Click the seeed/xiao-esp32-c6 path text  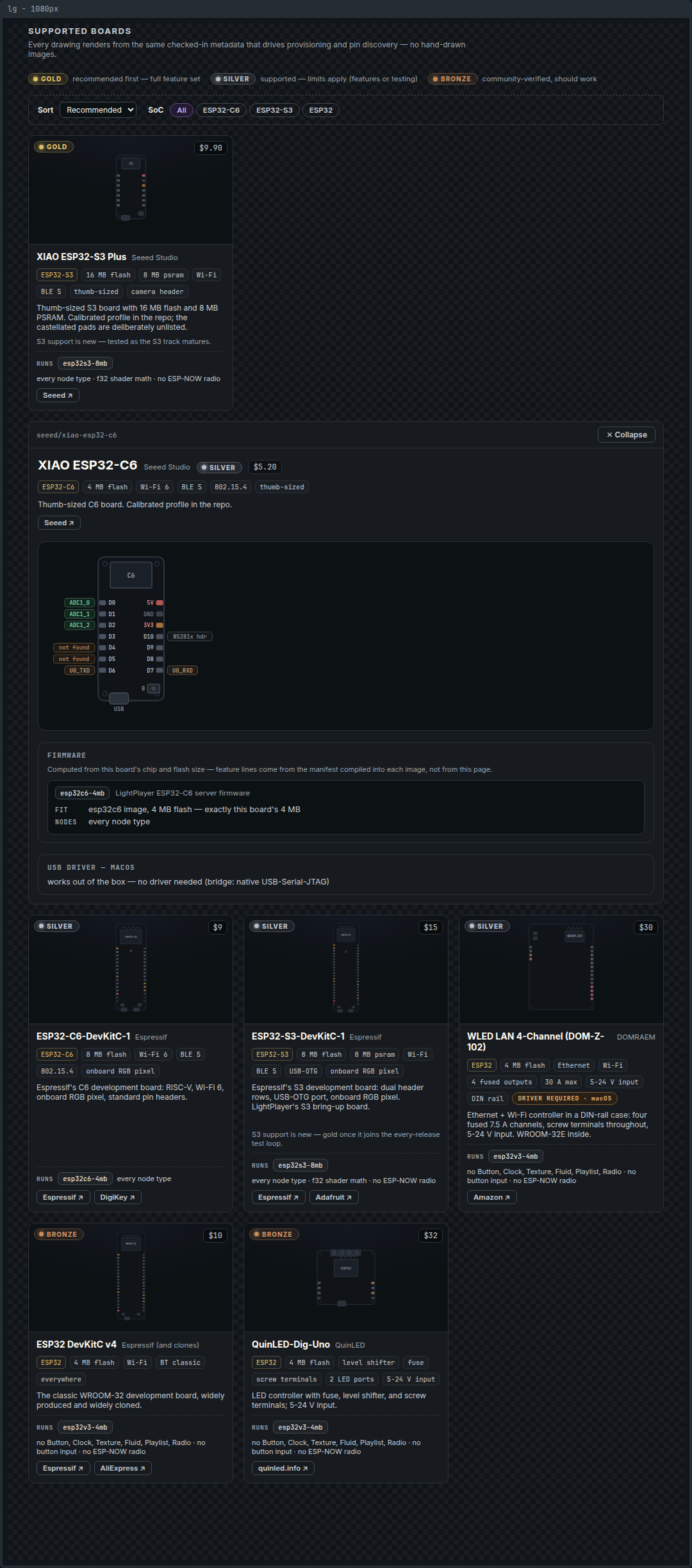pyautogui.click(x=76, y=435)
